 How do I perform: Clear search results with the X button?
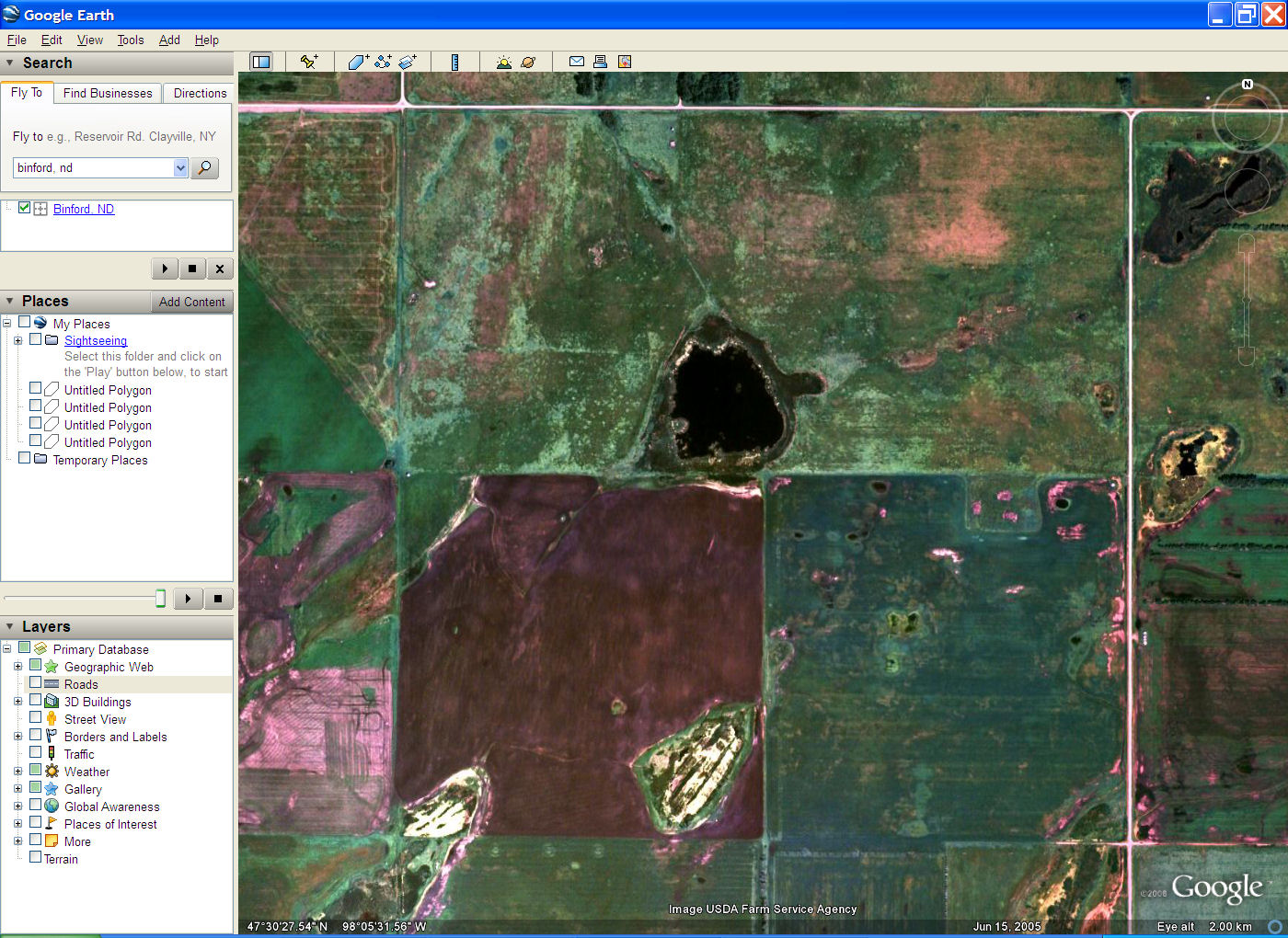click(220, 269)
